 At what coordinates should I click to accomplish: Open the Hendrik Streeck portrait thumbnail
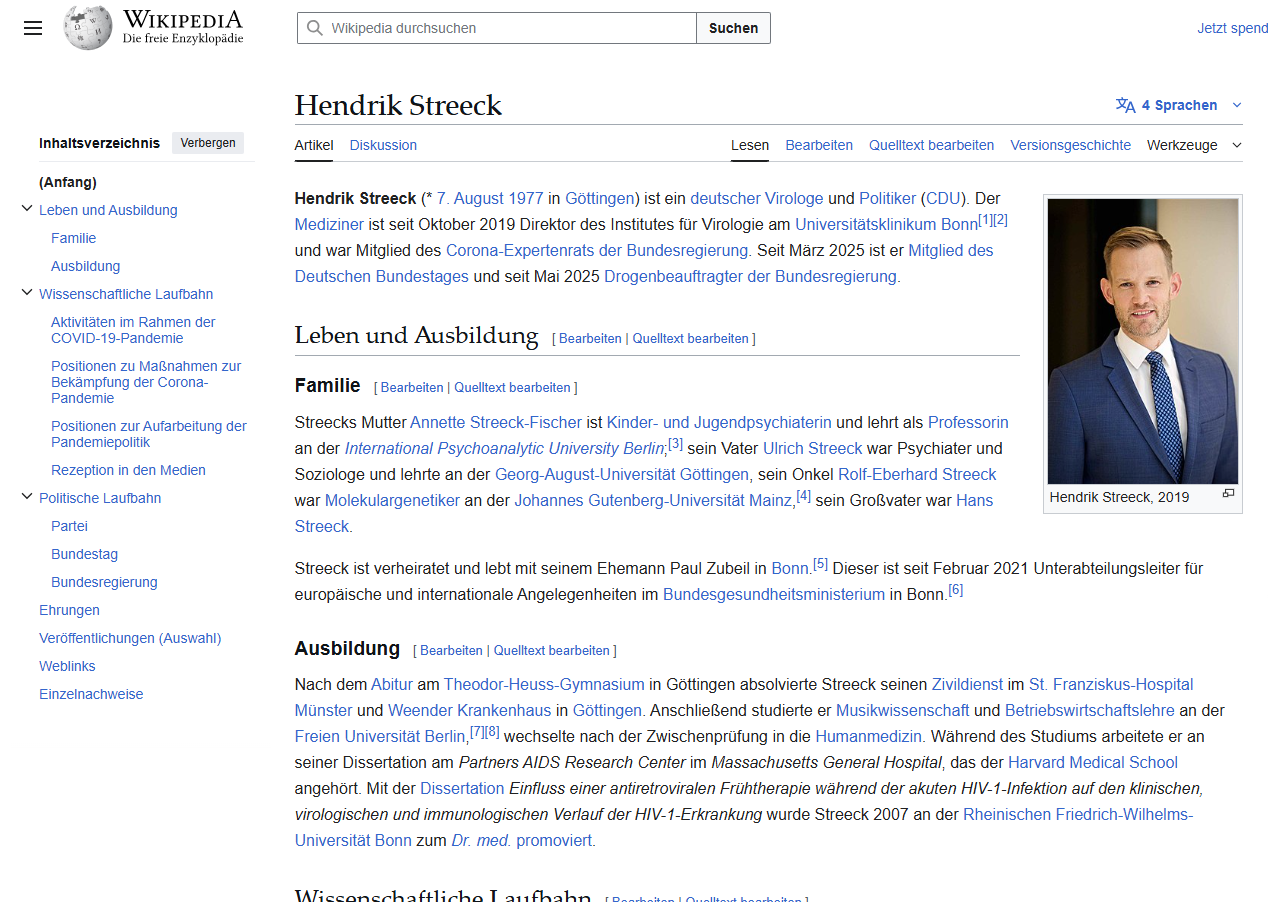1143,341
